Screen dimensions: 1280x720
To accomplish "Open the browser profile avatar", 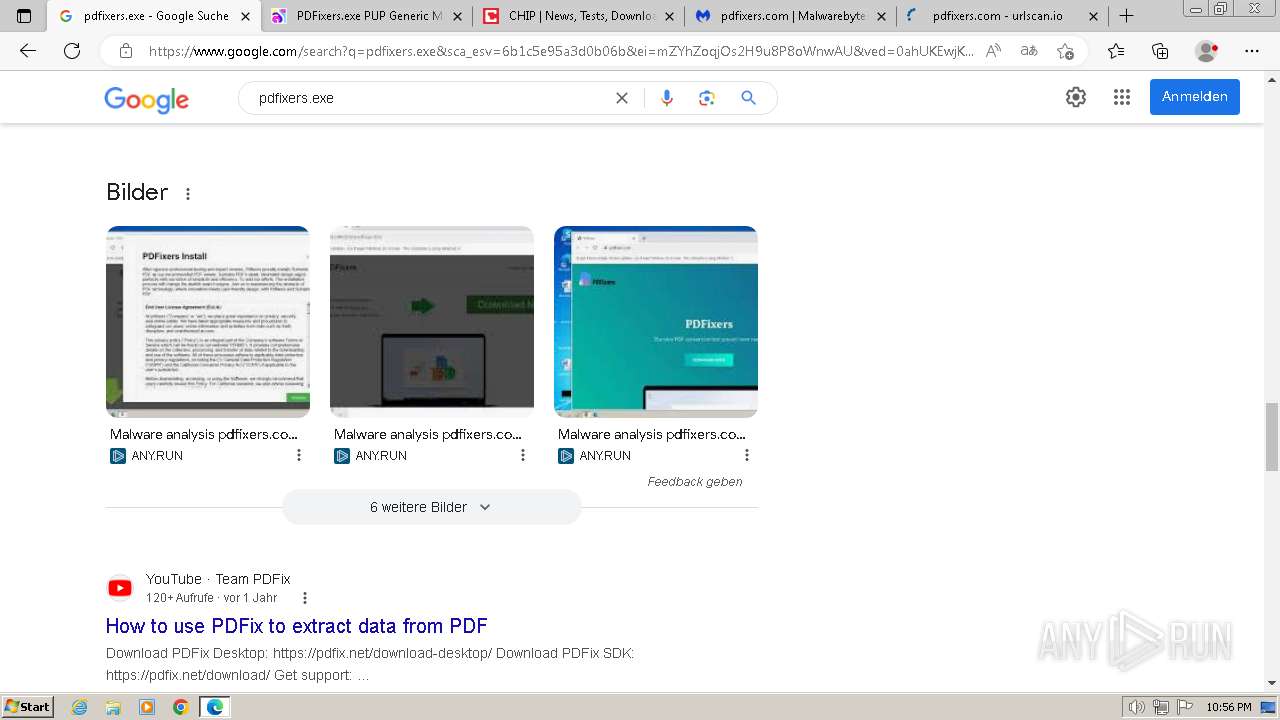I will tap(1207, 51).
